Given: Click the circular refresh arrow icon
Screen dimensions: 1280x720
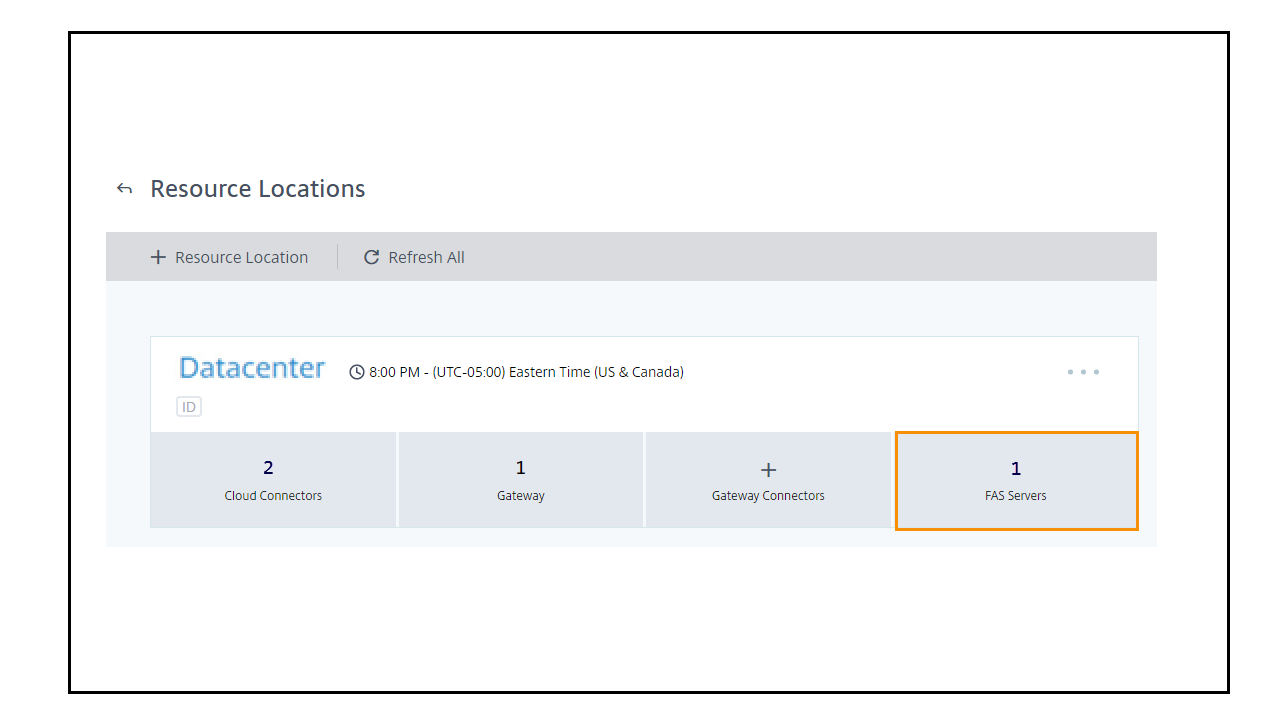Looking at the screenshot, I should [371, 257].
